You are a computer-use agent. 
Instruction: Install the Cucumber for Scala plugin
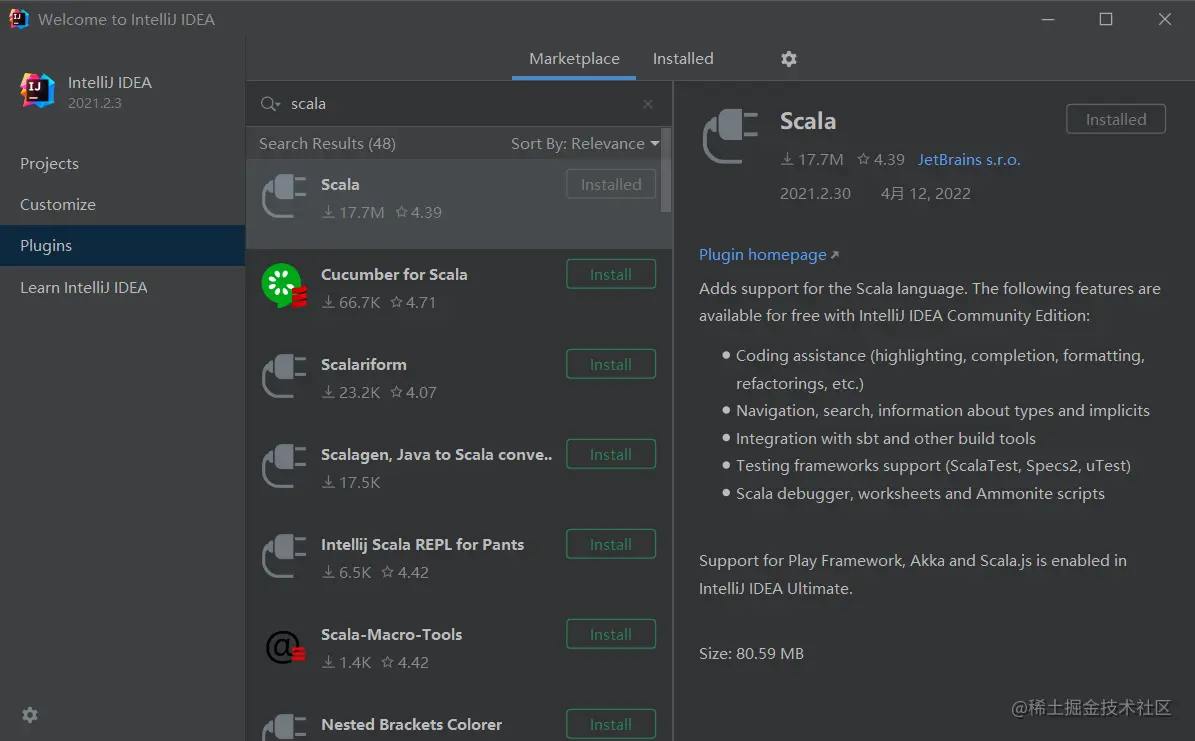pyautogui.click(x=610, y=274)
